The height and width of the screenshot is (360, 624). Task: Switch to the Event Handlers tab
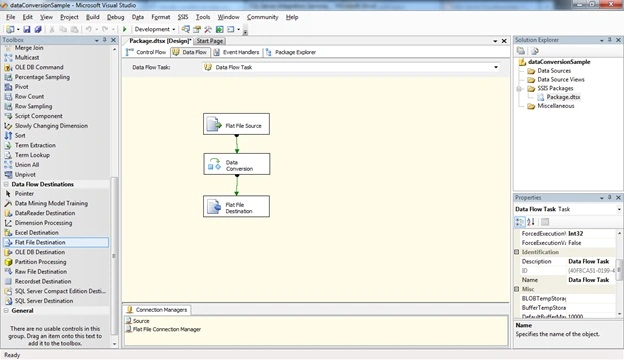pyautogui.click(x=236, y=52)
